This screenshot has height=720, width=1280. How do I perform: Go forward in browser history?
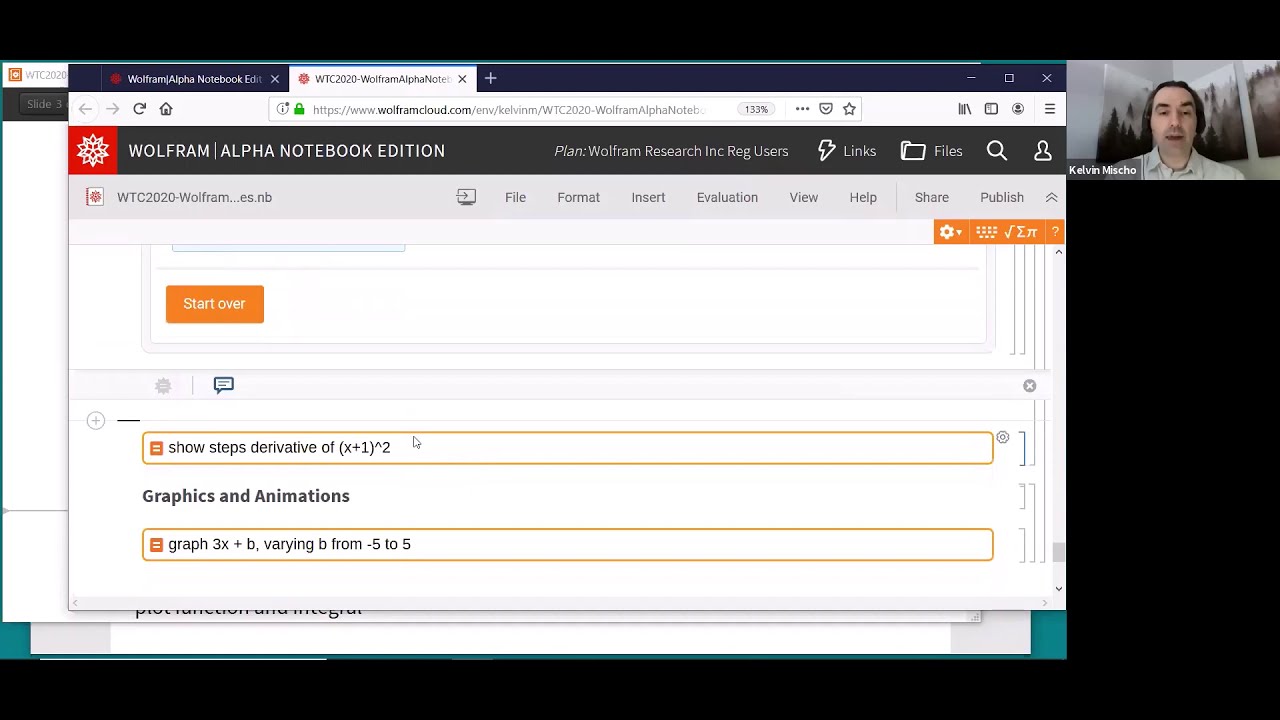coord(112,109)
